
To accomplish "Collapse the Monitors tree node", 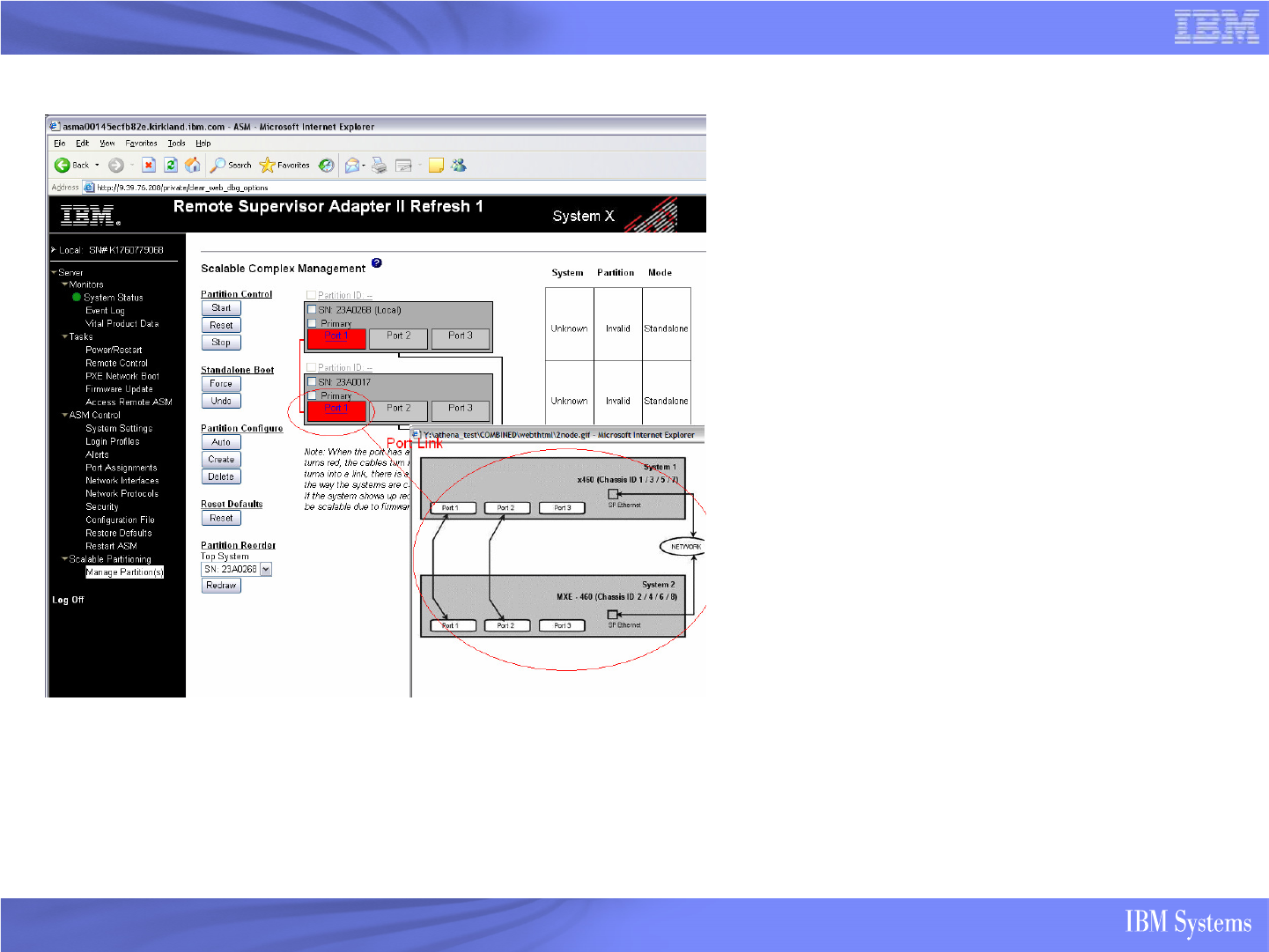I will pos(65,284).
